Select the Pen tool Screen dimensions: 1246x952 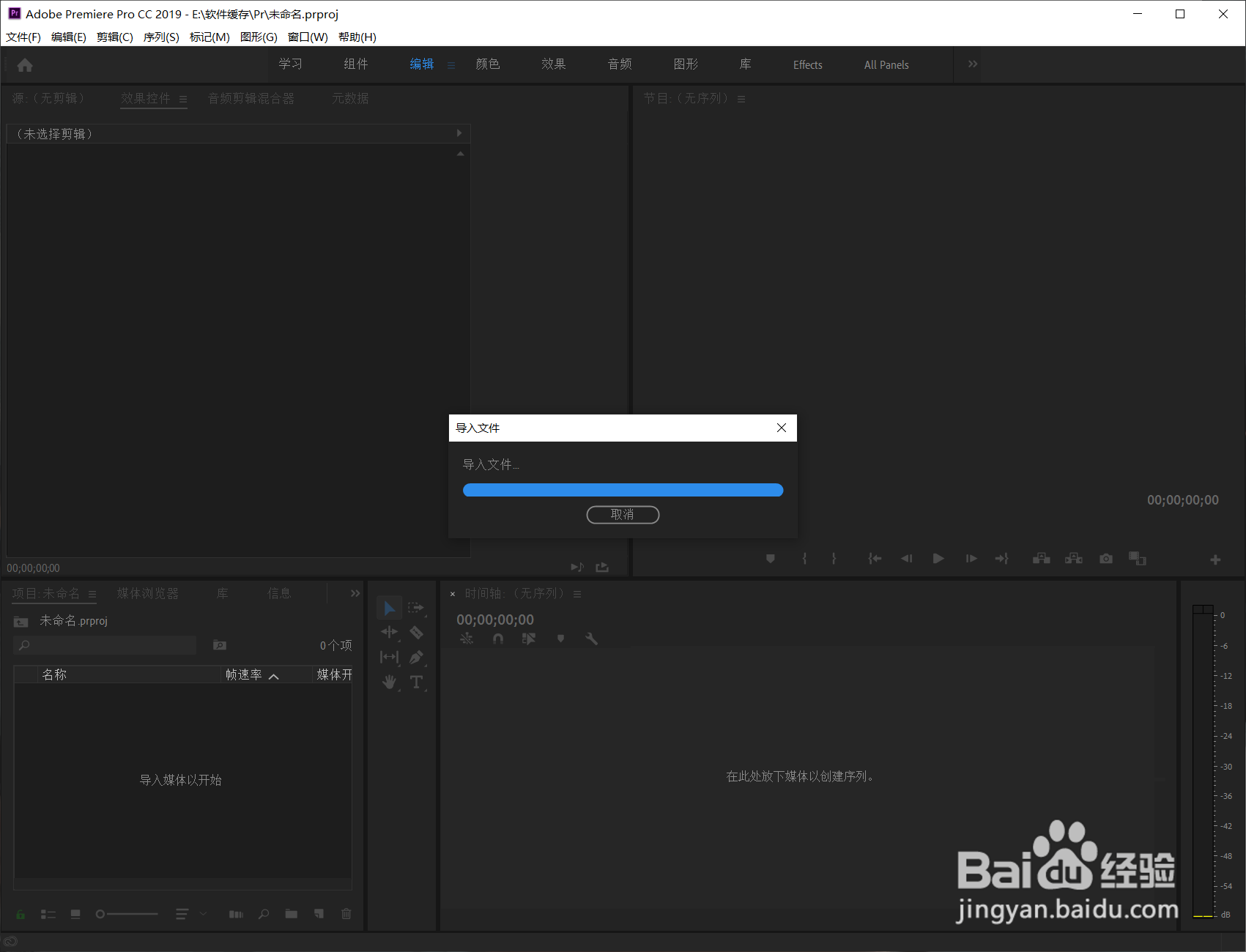click(416, 657)
